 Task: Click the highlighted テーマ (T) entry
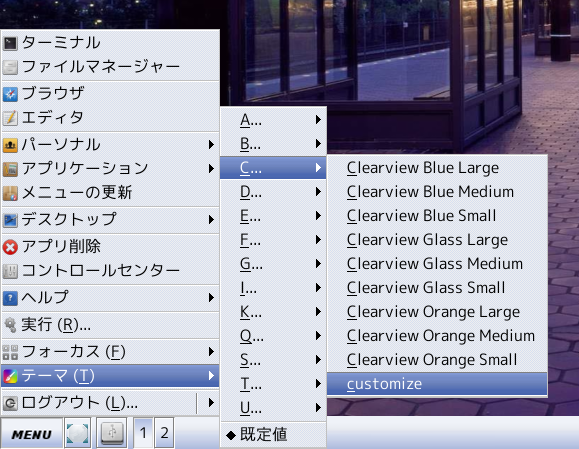click(x=110, y=376)
